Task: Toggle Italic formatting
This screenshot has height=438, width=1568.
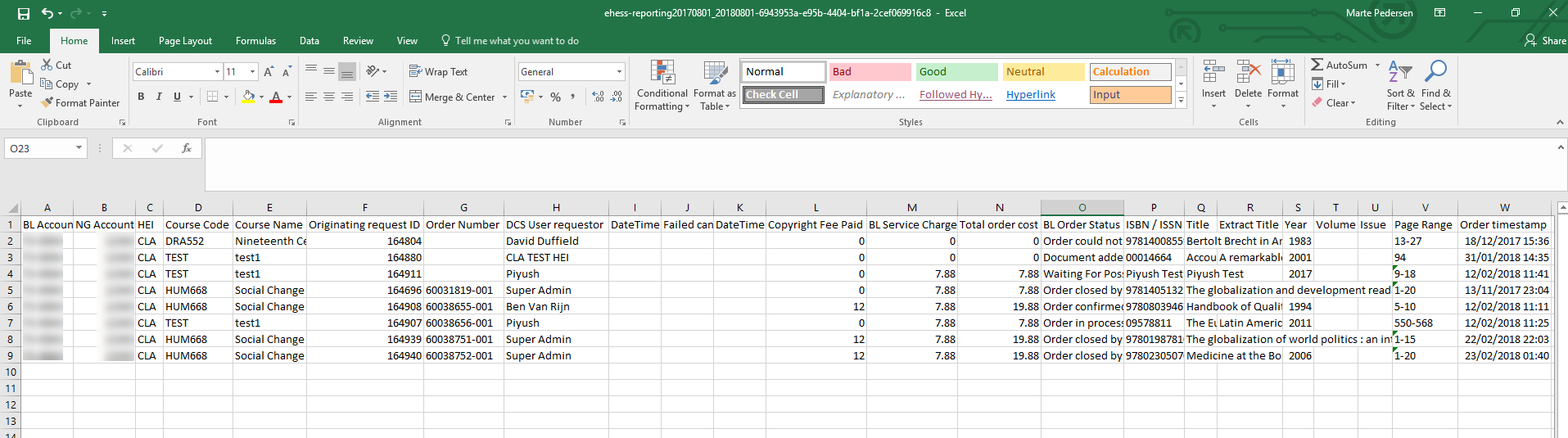Action: click(x=159, y=97)
